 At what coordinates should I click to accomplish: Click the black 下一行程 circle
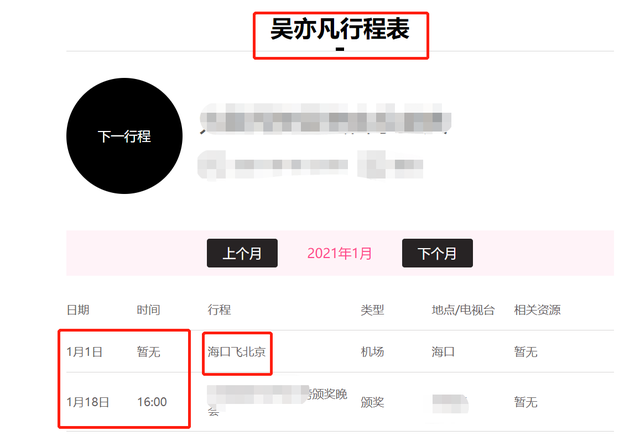[x=124, y=136]
